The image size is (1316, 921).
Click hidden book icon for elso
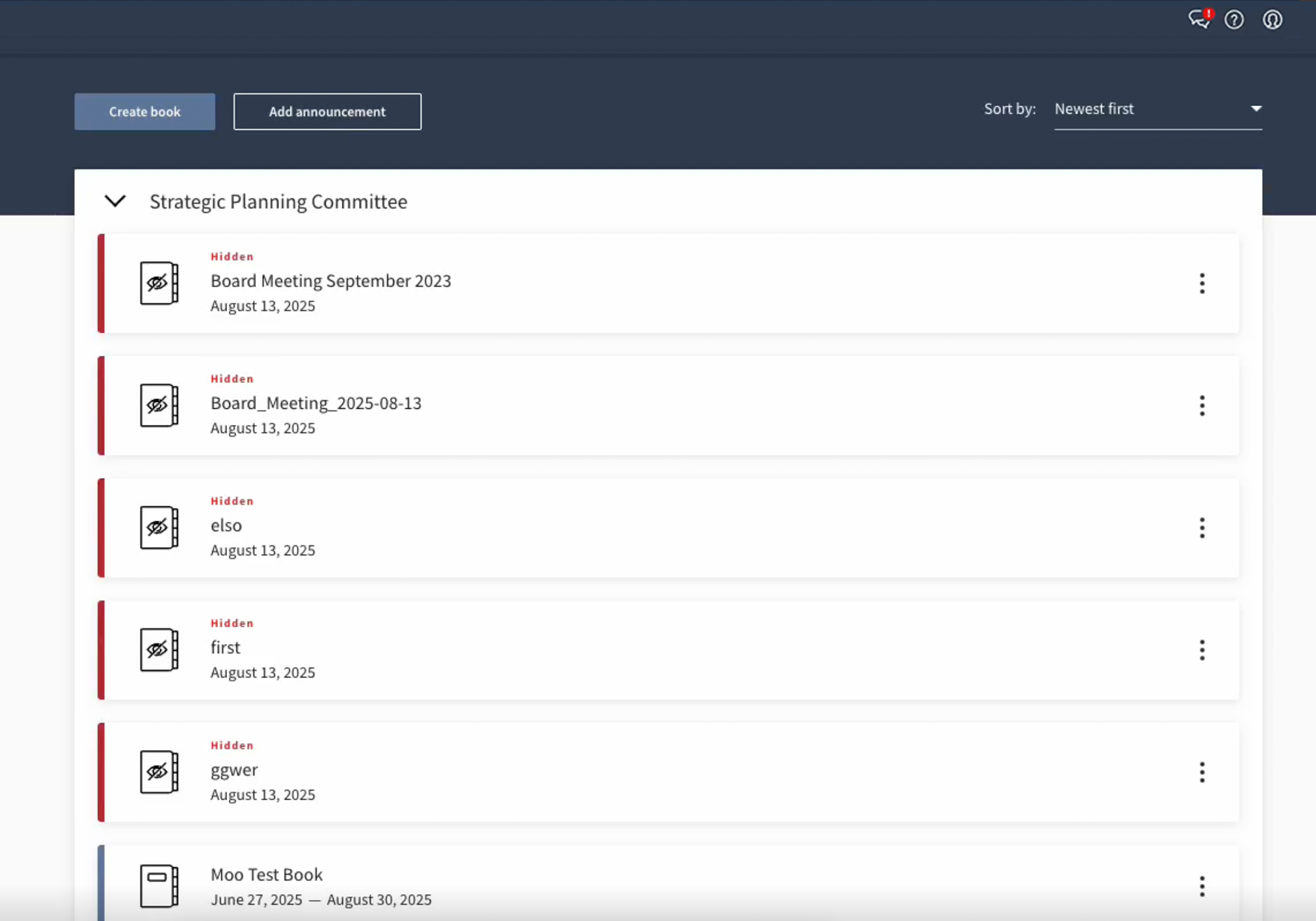tap(159, 528)
